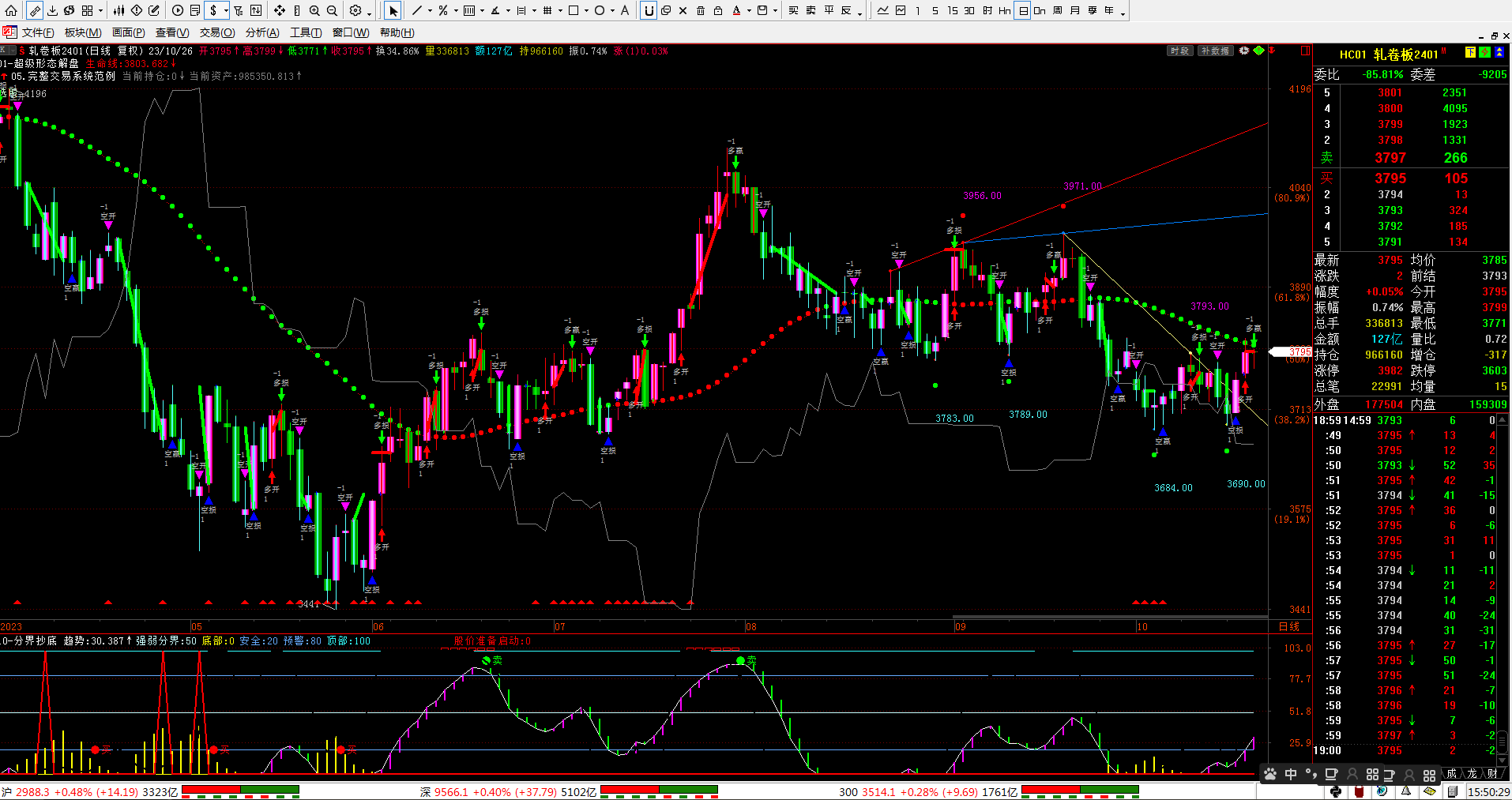
Task: Select the percent retracement tool
Action: coord(442,10)
